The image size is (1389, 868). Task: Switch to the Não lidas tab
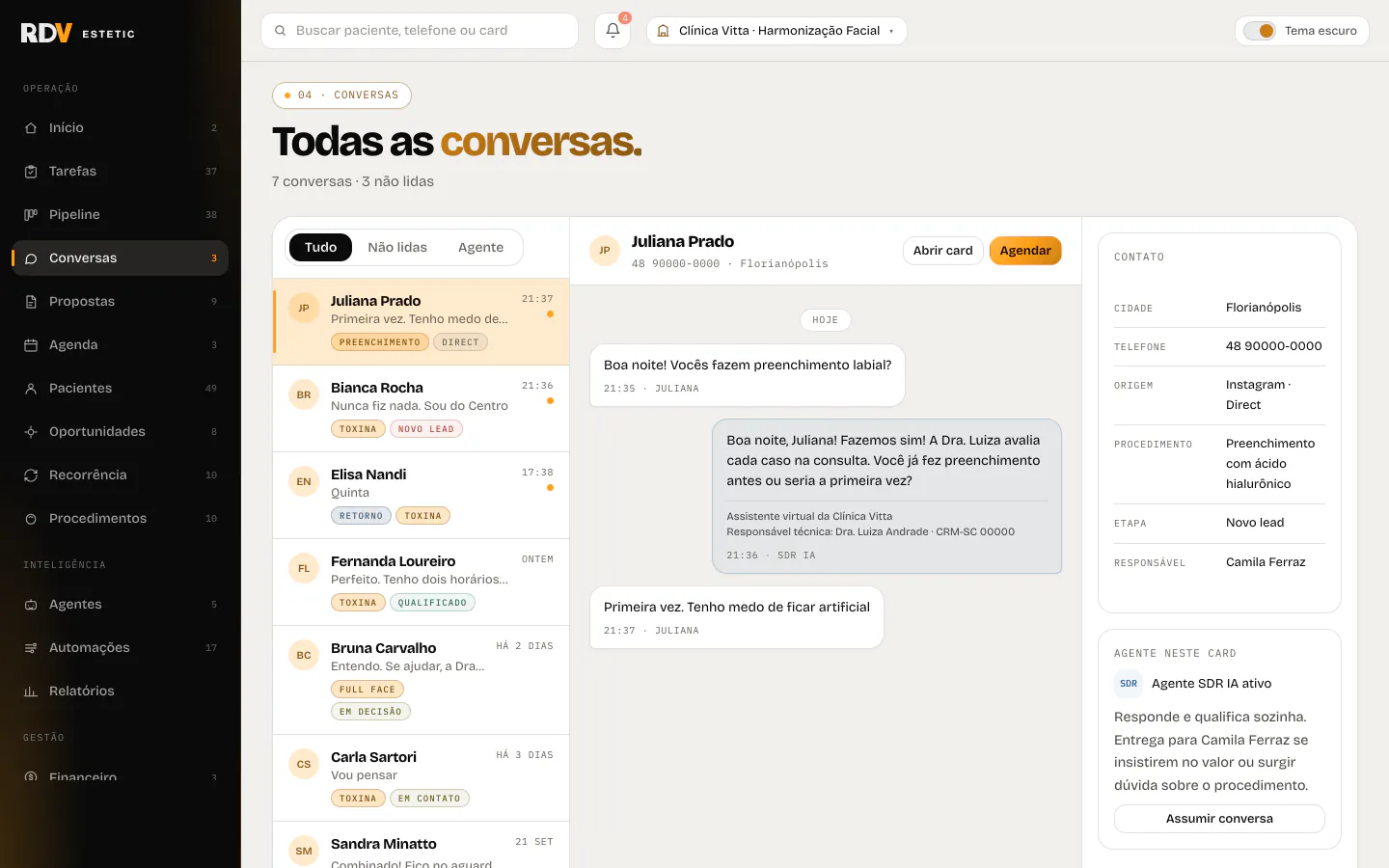click(x=397, y=248)
